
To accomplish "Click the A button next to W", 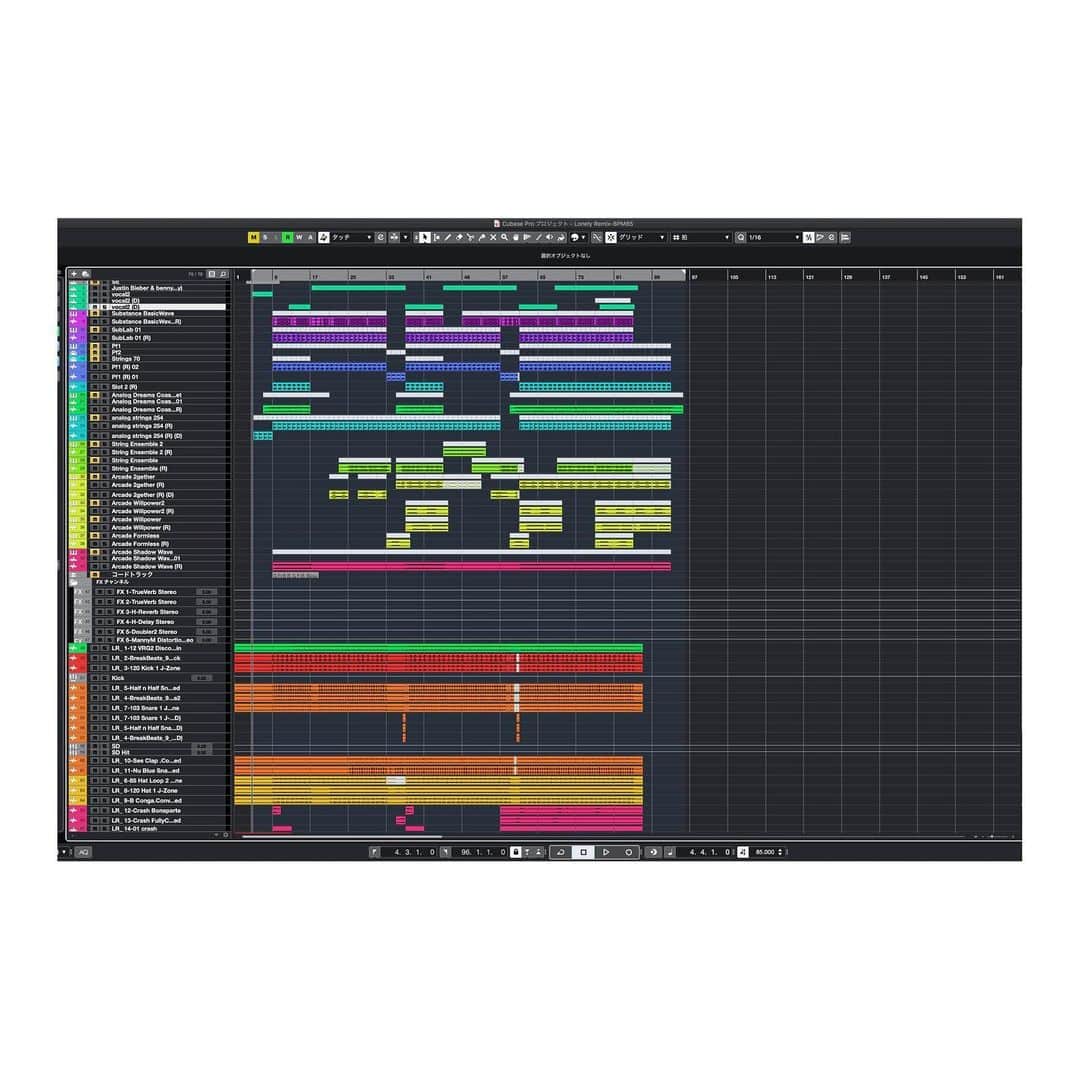I will [311, 237].
